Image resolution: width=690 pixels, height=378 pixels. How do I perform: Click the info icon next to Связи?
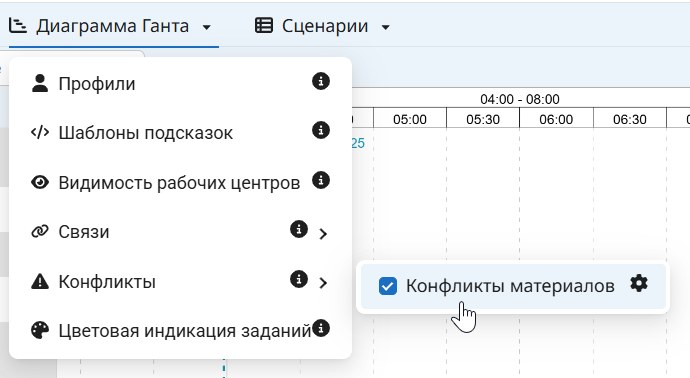tap(299, 229)
